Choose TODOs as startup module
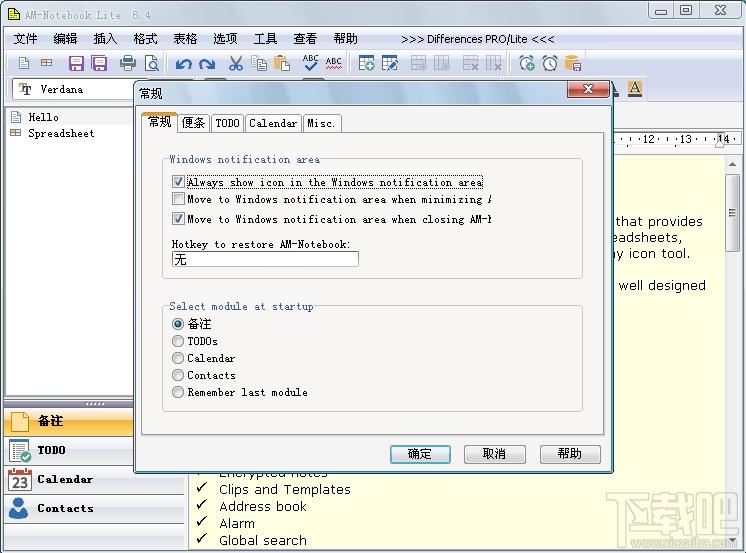746x553 pixels. pyautogui.click(x=177, y=341)
